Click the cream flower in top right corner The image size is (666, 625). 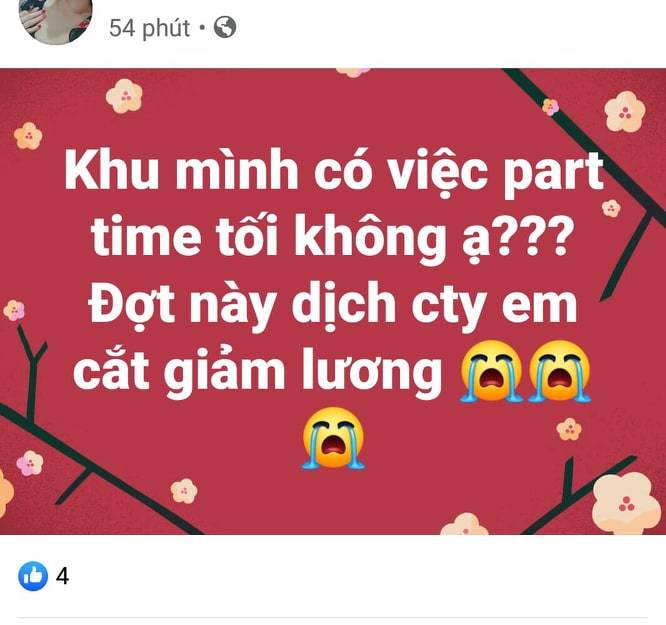(x=625, y=112)
